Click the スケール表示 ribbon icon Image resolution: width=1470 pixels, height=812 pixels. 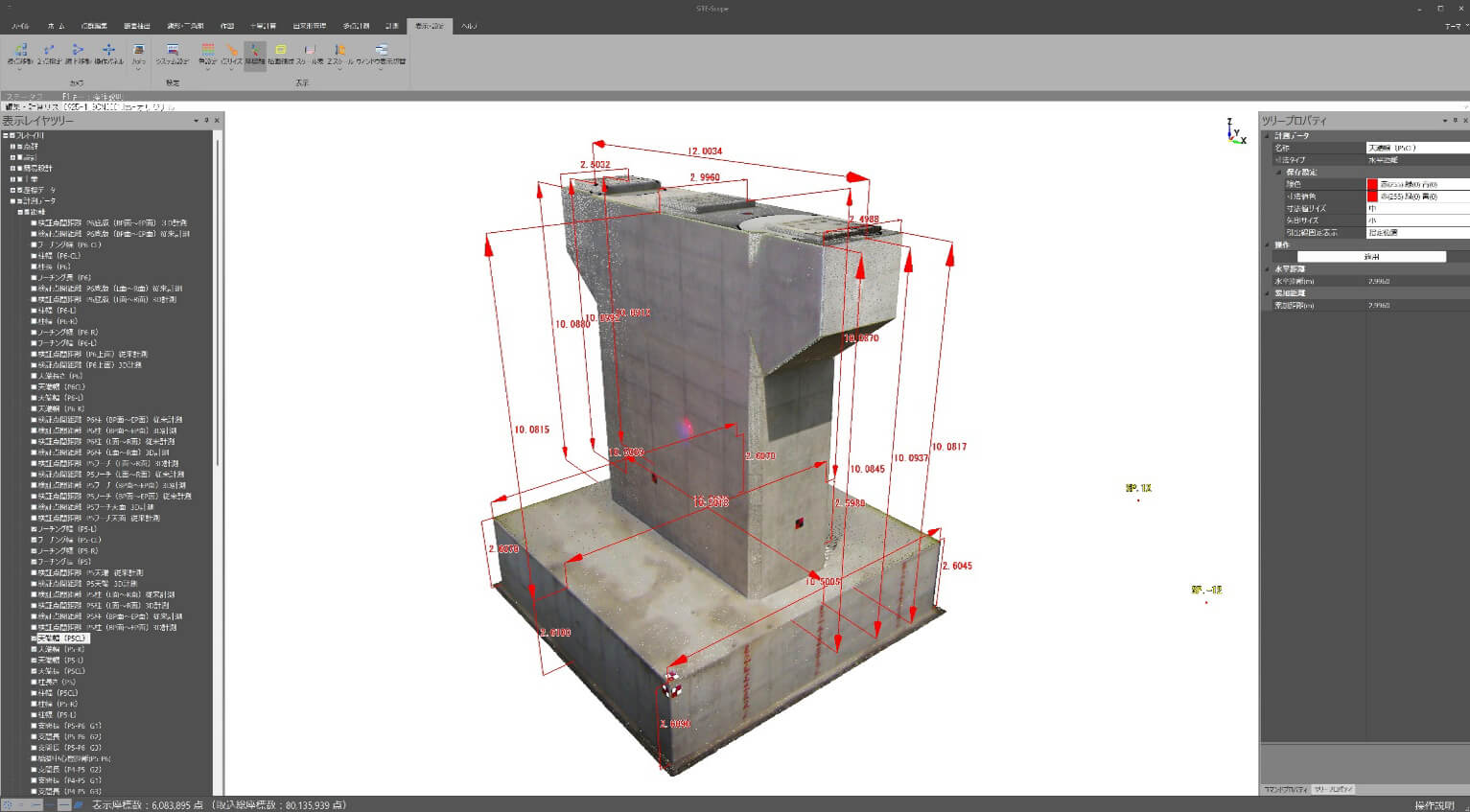pyautogui.click(x=309, y=53)
